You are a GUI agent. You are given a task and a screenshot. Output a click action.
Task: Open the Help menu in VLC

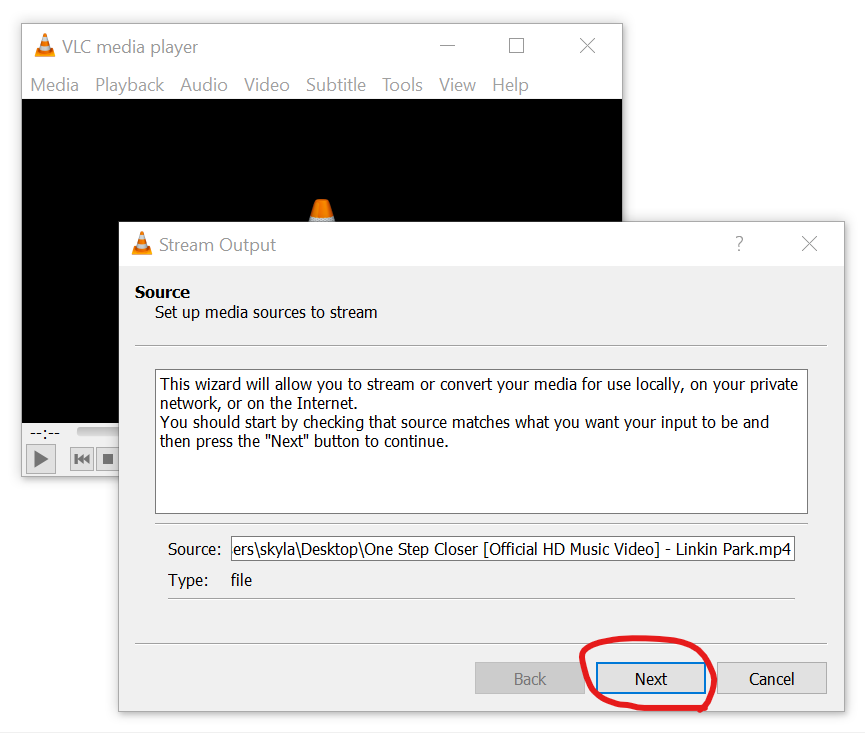(x=510, y=85)
